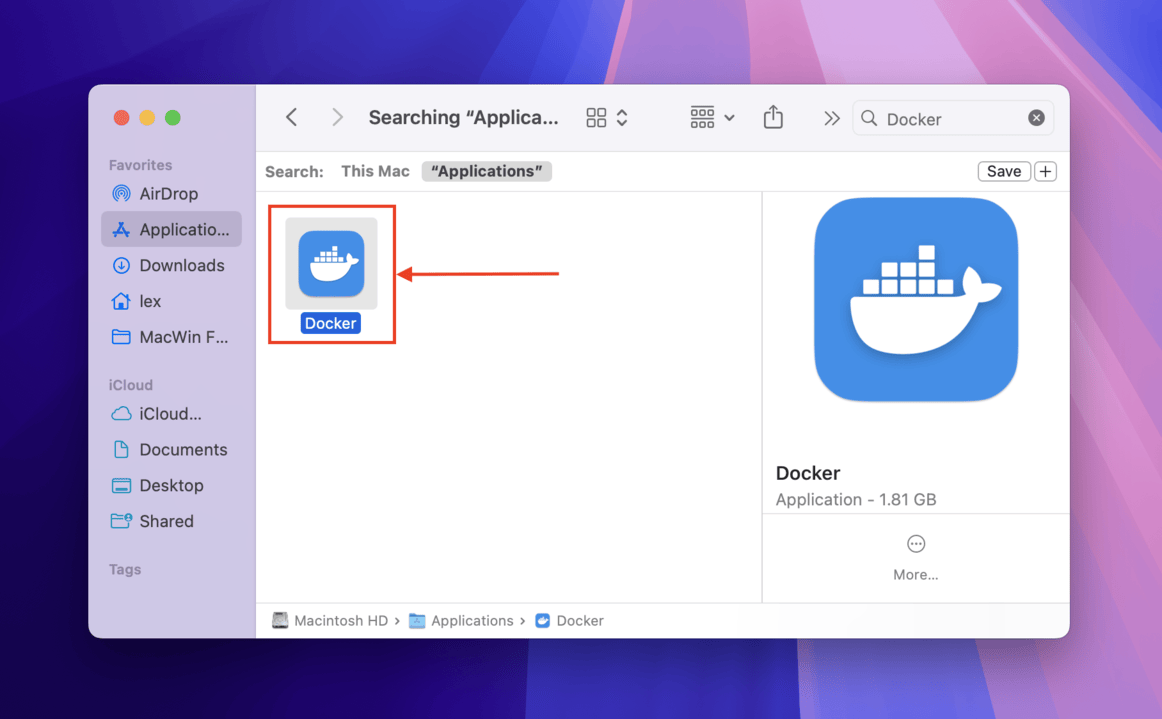Go back with the left chevron

[292, 117]
